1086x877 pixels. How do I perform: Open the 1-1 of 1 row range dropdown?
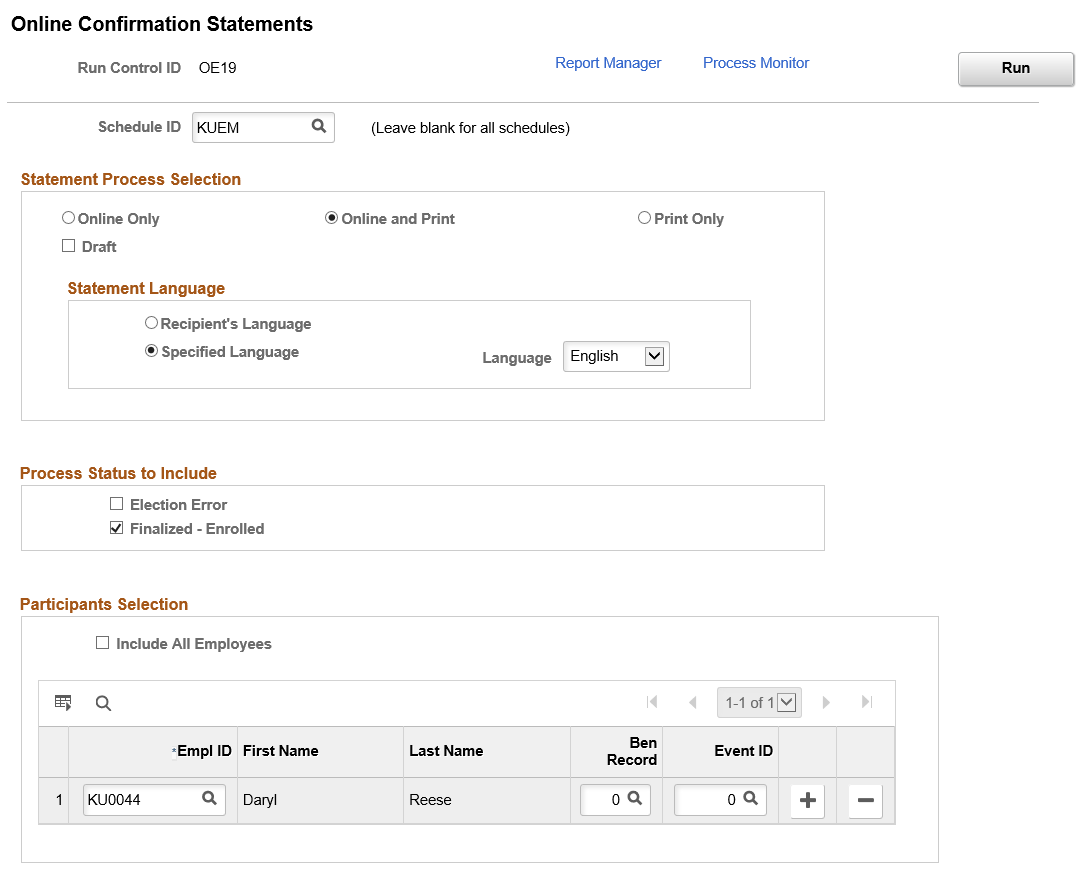[759, 702]
